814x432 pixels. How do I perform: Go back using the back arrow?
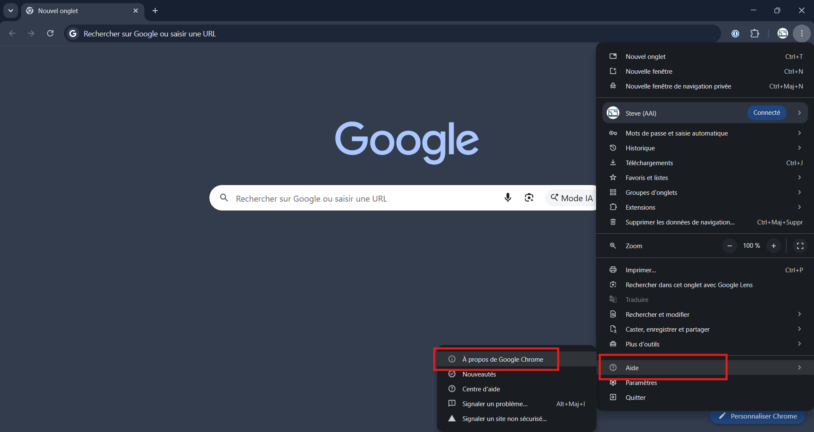tap(12, 33)
